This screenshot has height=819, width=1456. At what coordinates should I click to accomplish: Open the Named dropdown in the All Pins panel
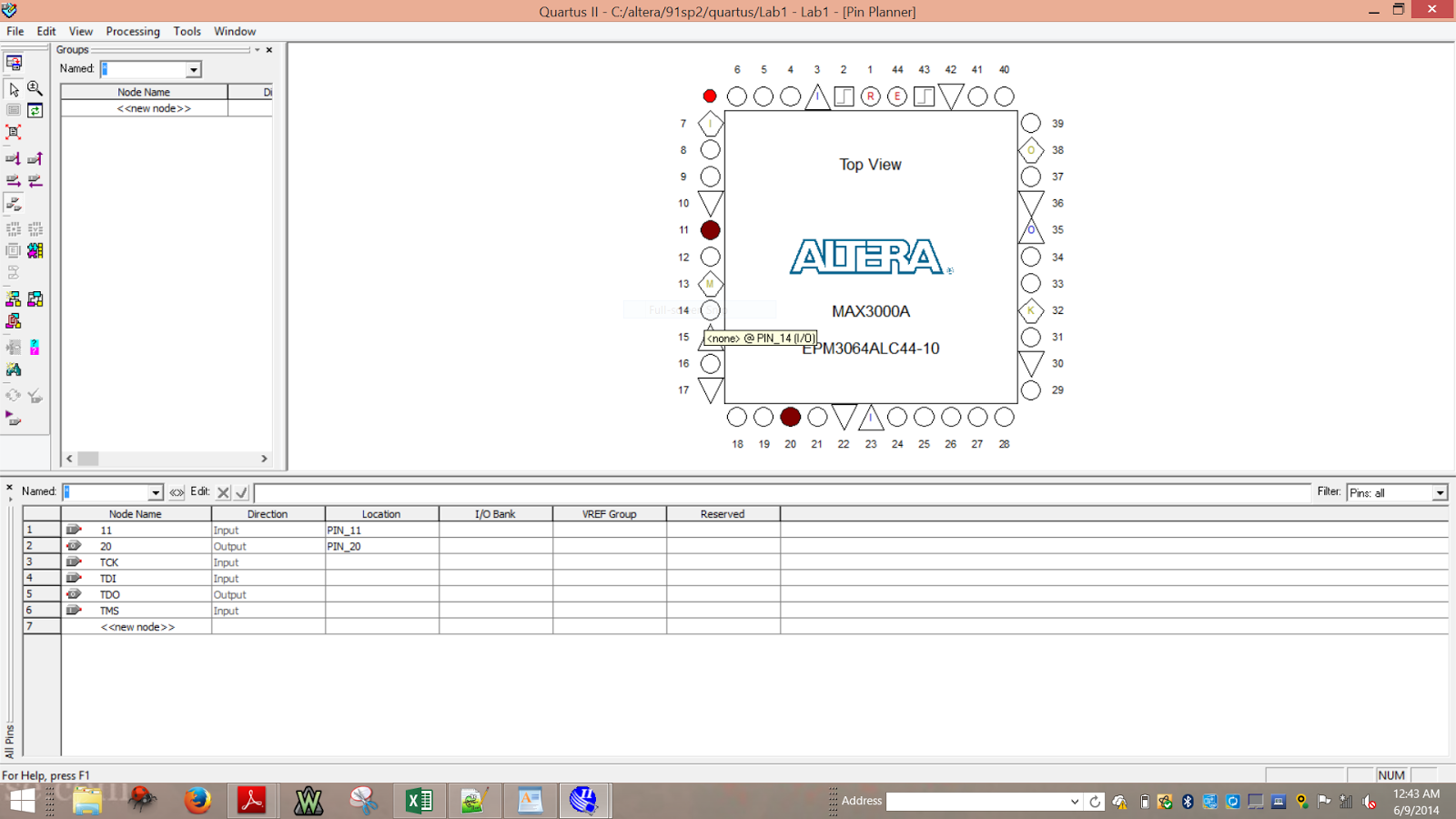coord(155,491)
